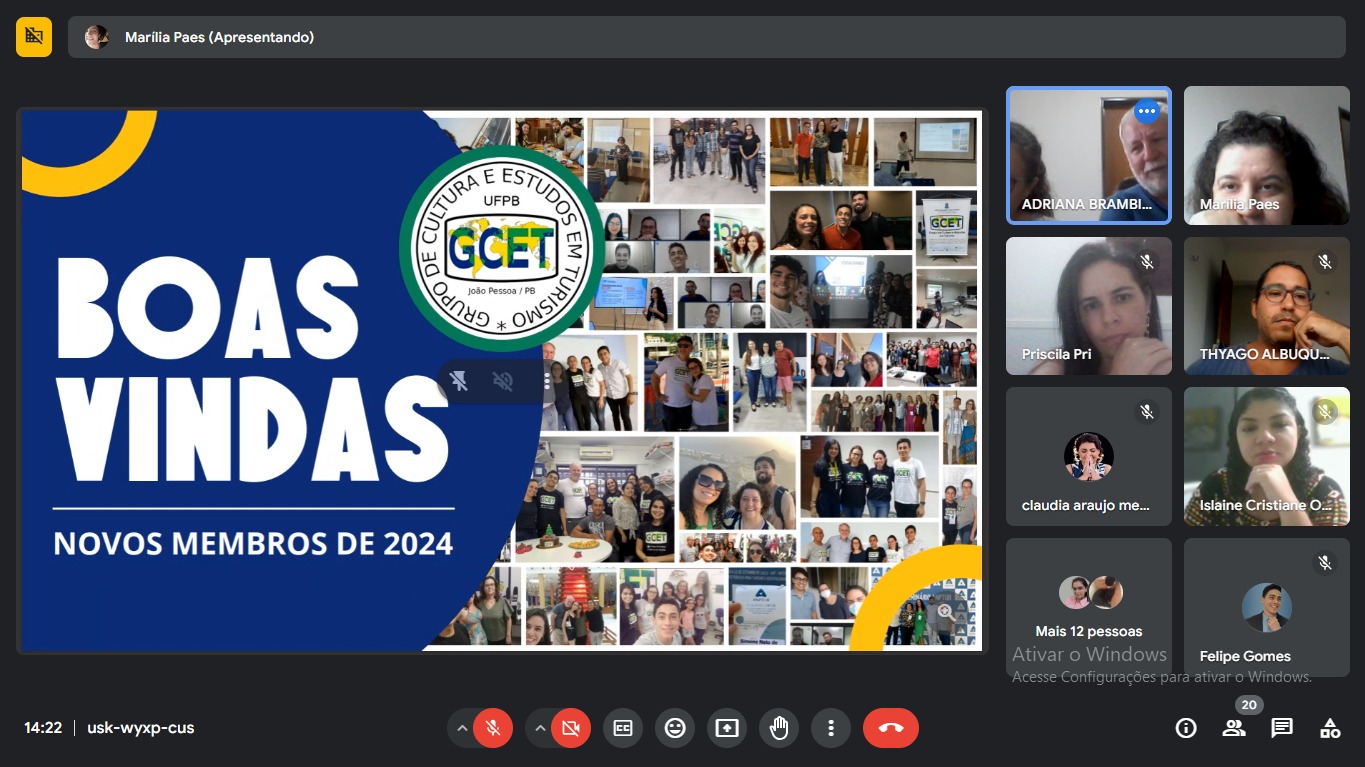The image size is (1365, 767).
Task: Select the claudia araujo avatar tile
Action: pyautogui.click(x=1089, y=456)
